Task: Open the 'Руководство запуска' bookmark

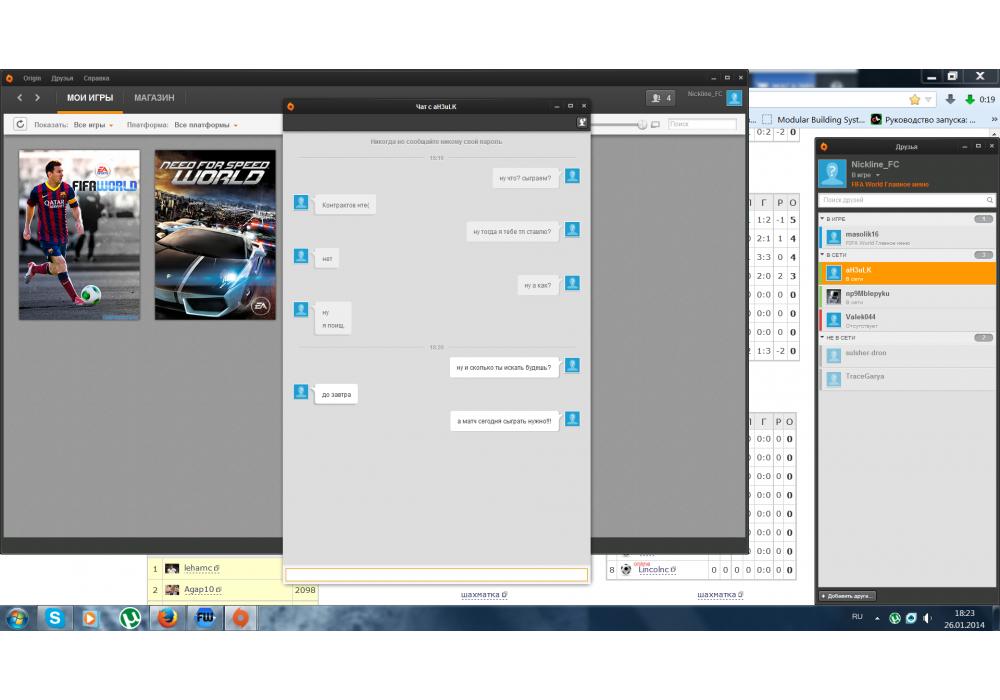Action: coord(923,119)
